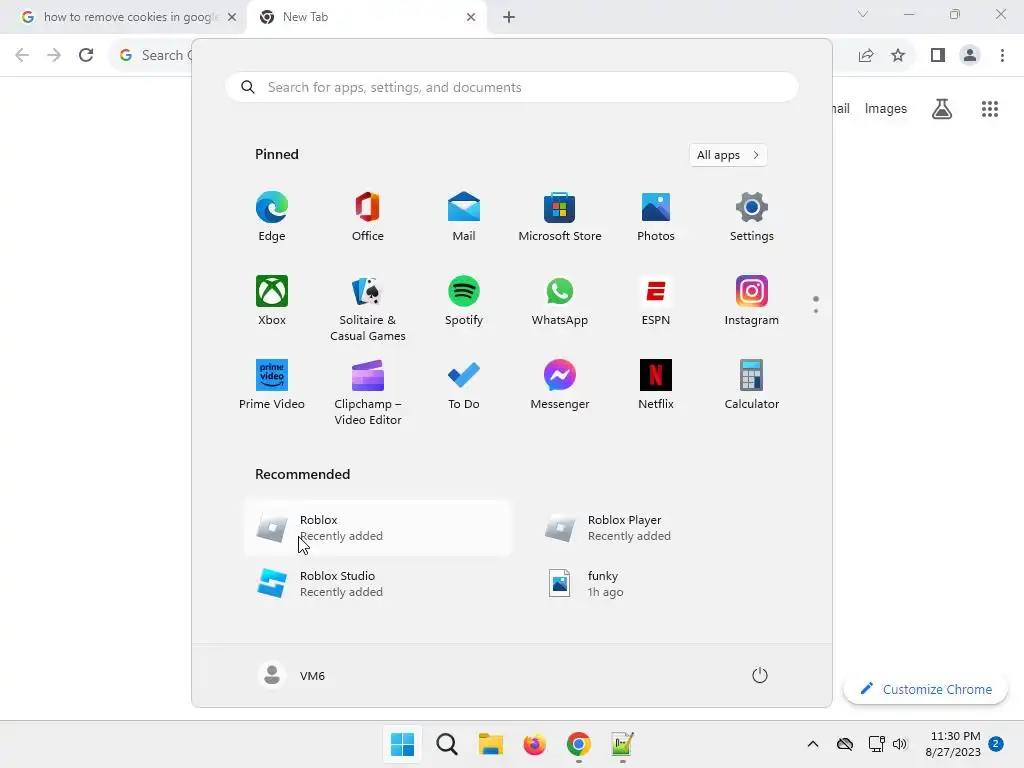The image size is (1024, 768).
Task: Reload the Chrome page
Action: click(86, 55)
